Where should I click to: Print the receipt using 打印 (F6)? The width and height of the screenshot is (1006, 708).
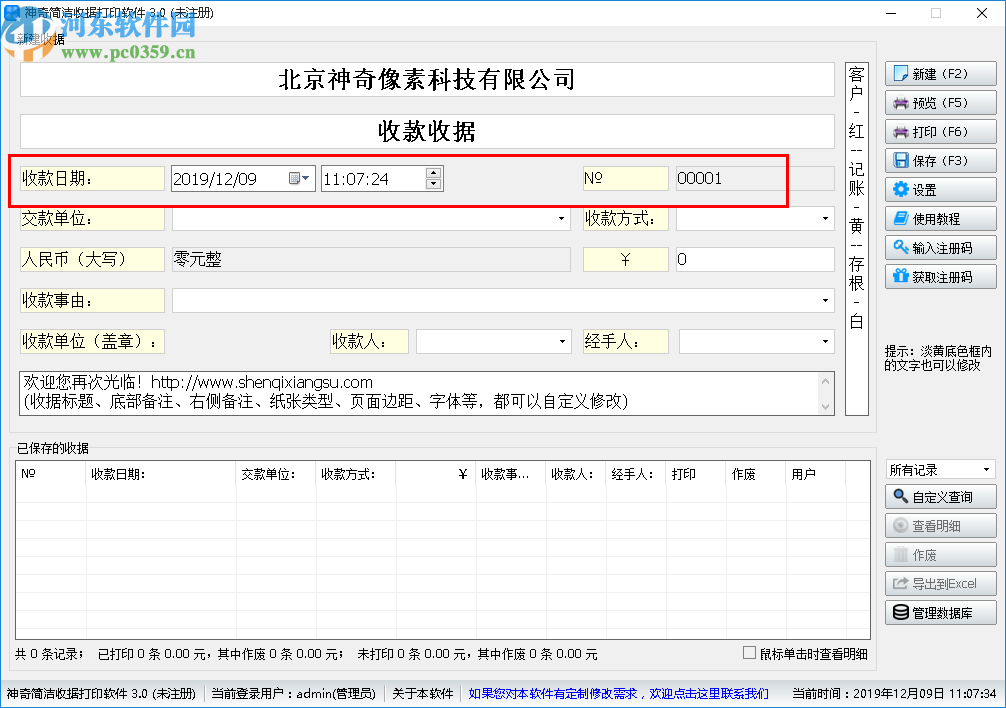point(938,131)
